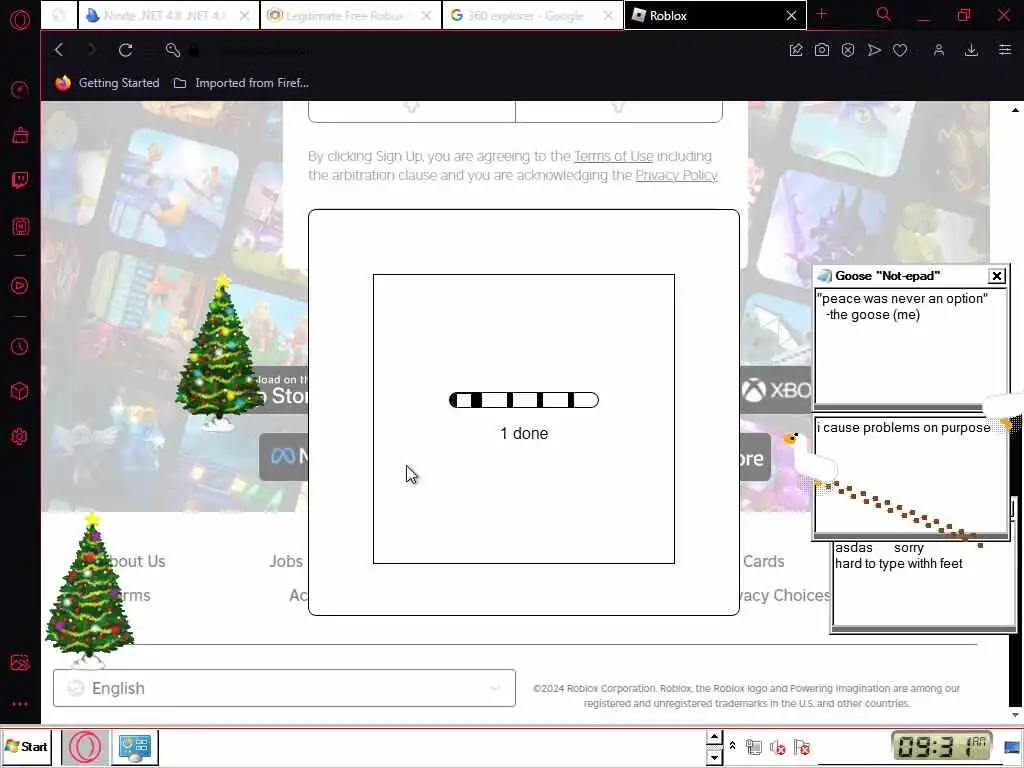Click page scrollbar up arrow
Image resolution: width=1024 pixels, height=768 pixels.
click(x=1015, y=110)
